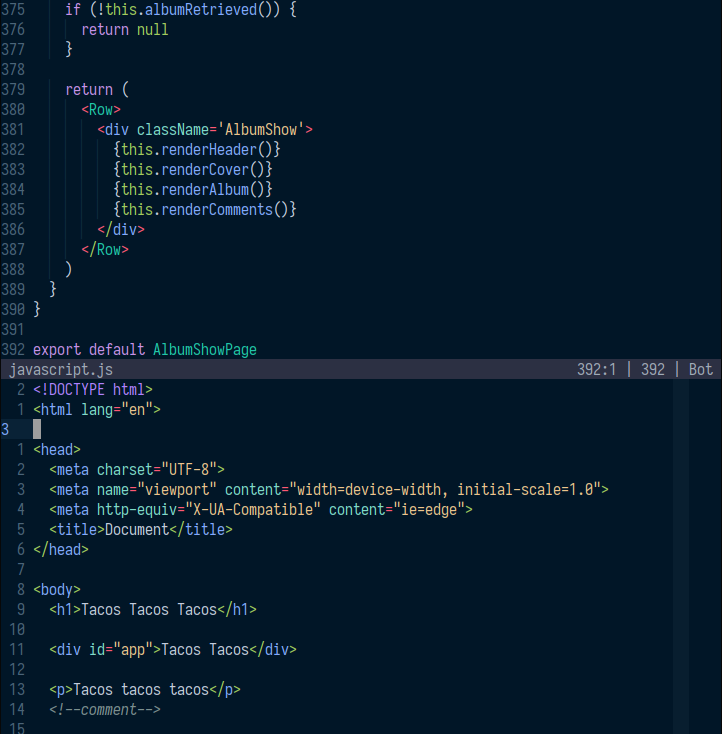Click the return null statement
This screenshot has height=734, width=722.
point(125,30)
